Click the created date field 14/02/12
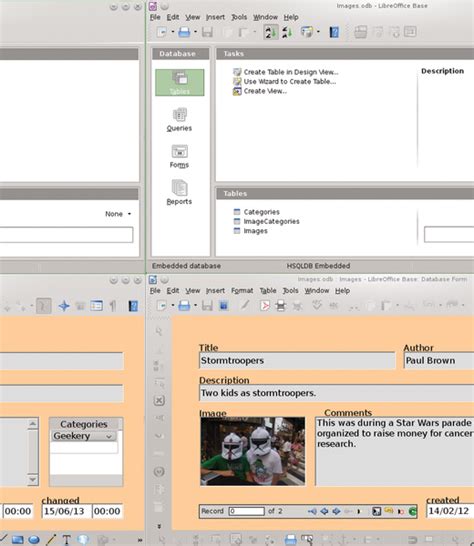Image resolution: width=474 pixels, height=546 pixels. [x=450, y=511]
